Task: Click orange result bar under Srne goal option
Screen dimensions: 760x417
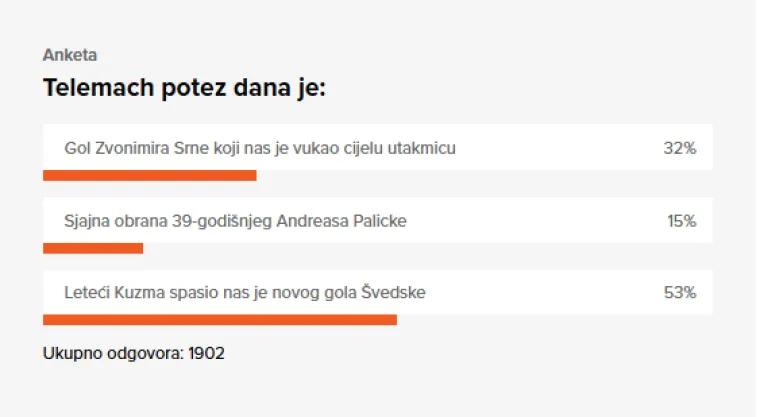Action: 150,176
